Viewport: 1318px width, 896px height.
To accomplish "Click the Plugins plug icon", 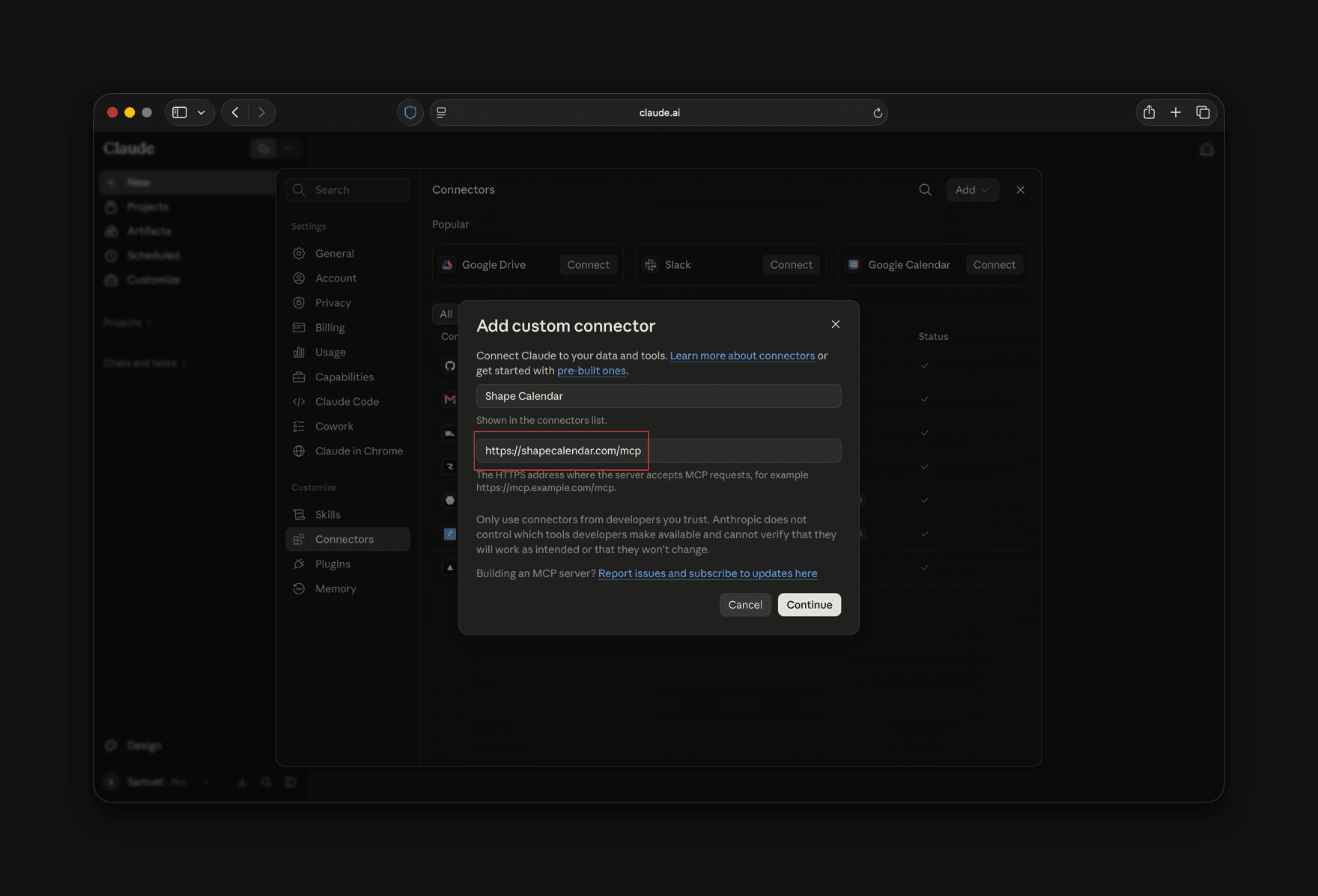I will click(299, 564).
